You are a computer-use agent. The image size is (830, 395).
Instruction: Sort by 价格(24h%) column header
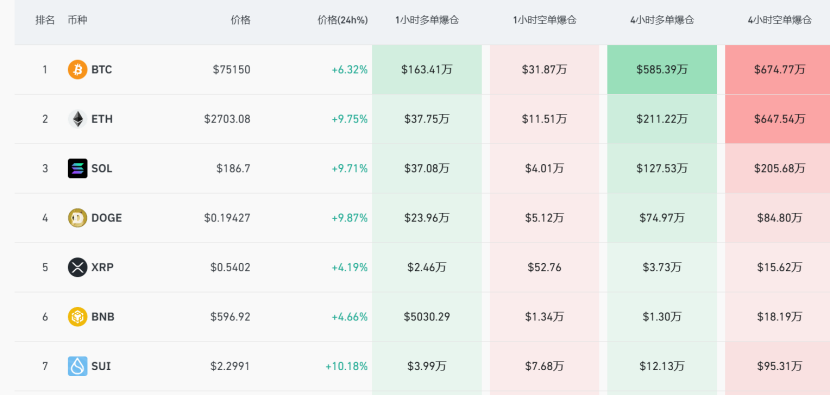coord(342,20)
